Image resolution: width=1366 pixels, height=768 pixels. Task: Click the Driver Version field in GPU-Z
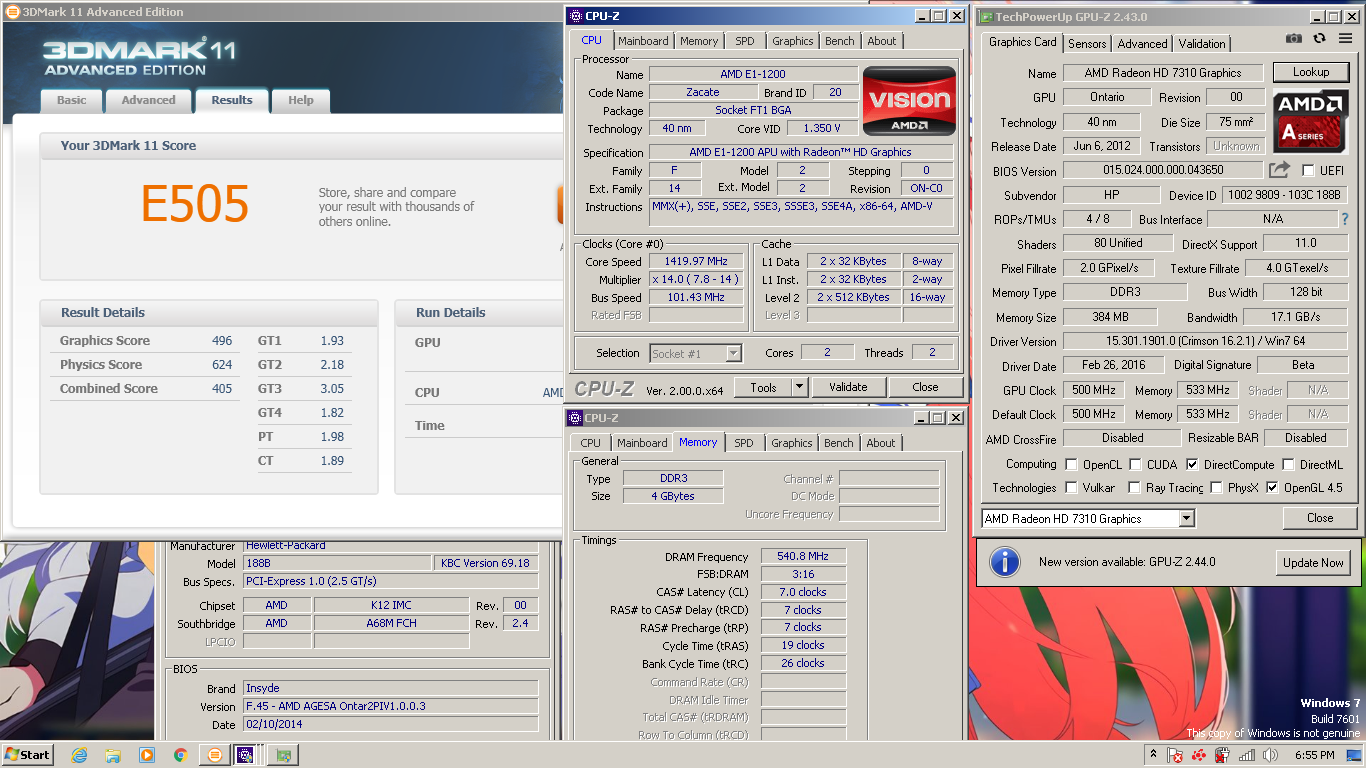[1206, 341]
